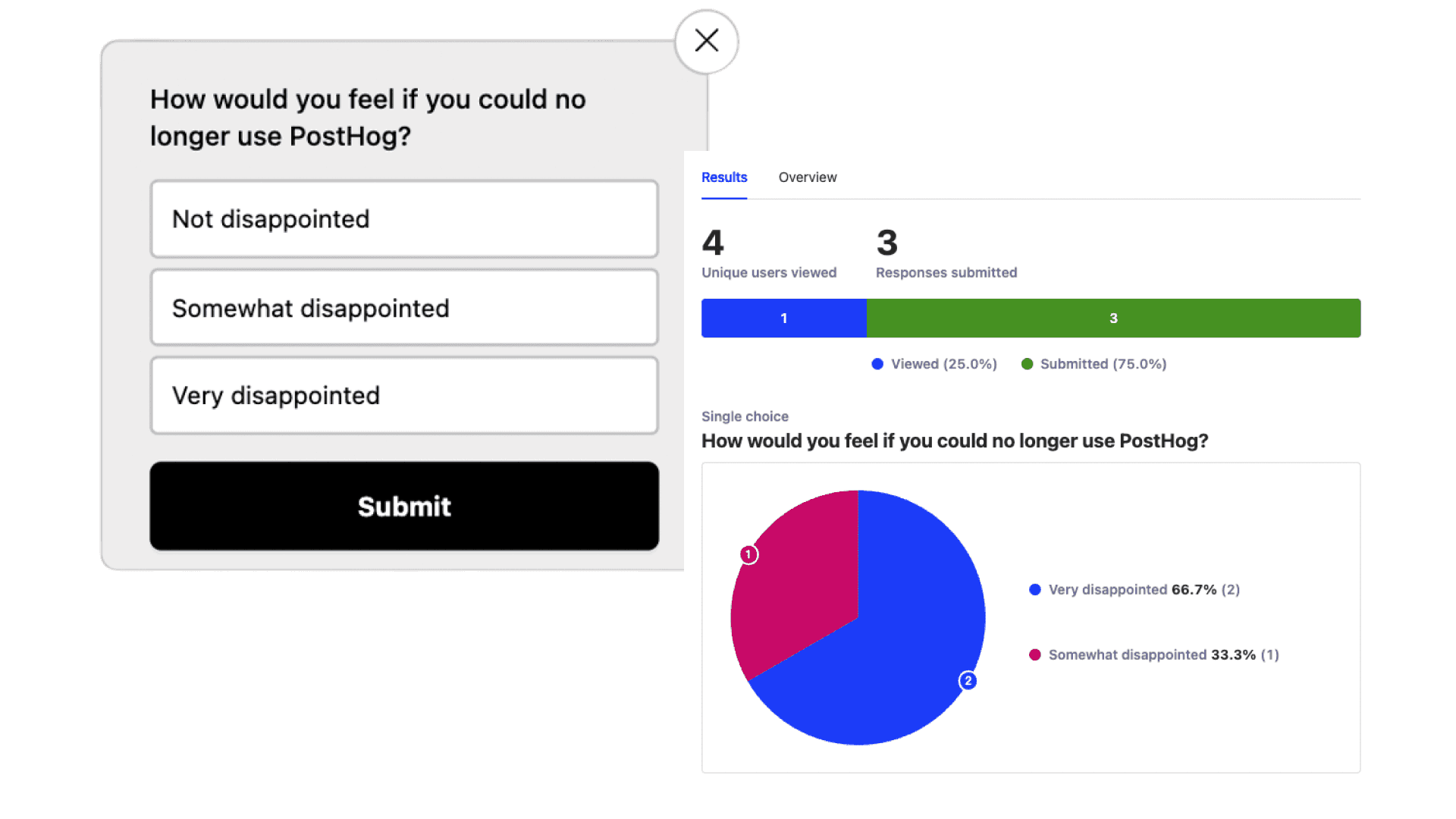The height and width of the screenshot is (819, 1456).
Task: Click the 3 Responses submitted count
Action: [887, 243]
